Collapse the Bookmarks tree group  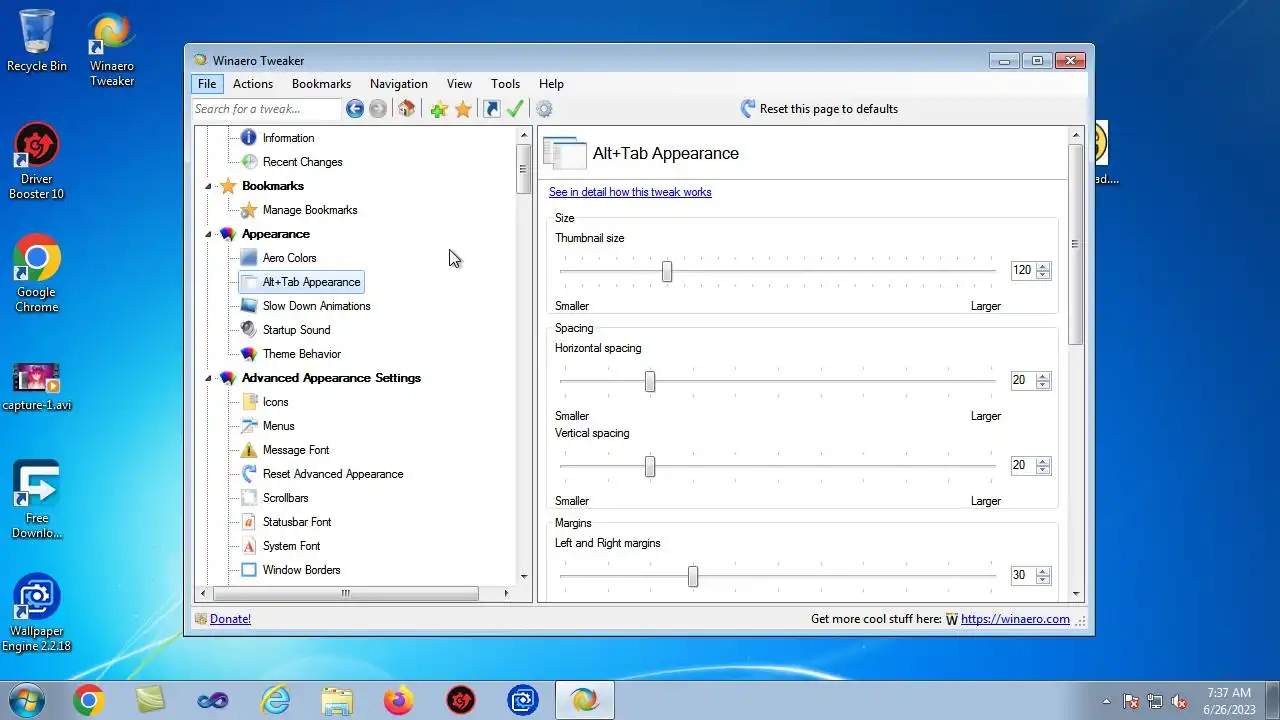[209, 186]
